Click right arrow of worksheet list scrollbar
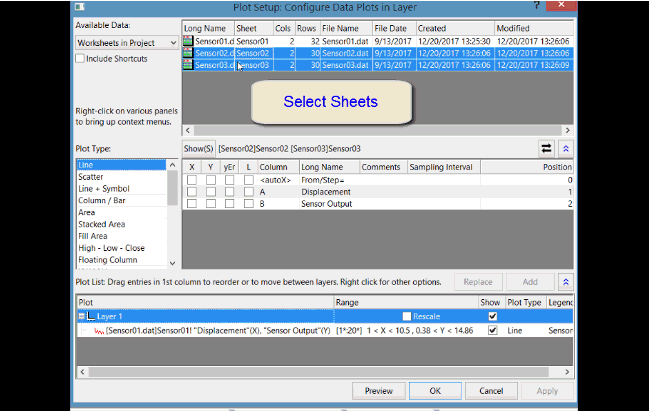This screenshot has height=418, width=652. (x=568, y=131)
